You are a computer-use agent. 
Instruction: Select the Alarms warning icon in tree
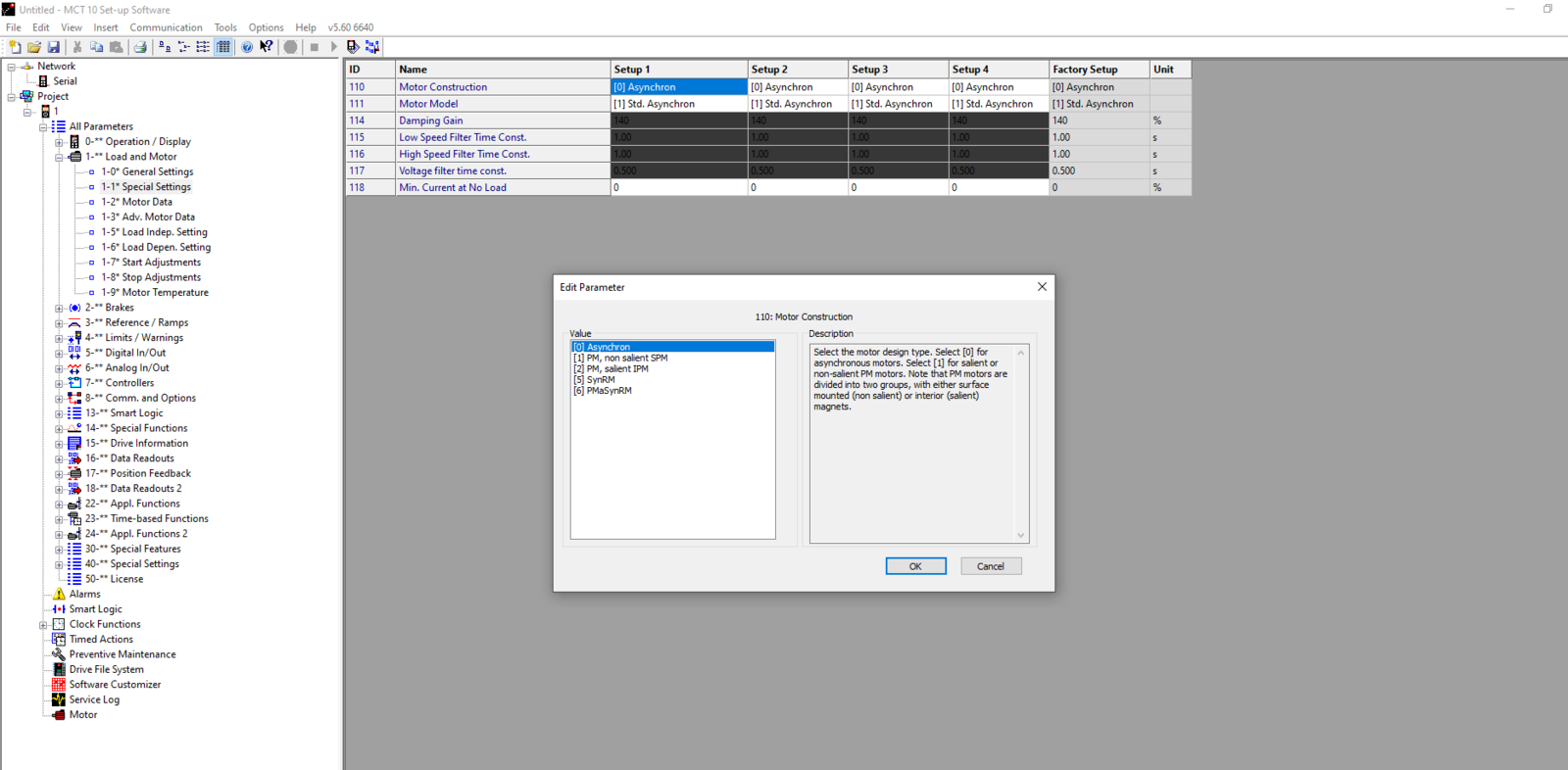tap(59, 594)
